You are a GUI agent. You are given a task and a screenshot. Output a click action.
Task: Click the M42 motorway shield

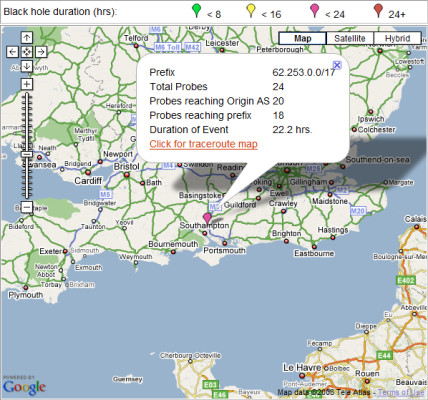pyautogui.click(x=192, y=47)
